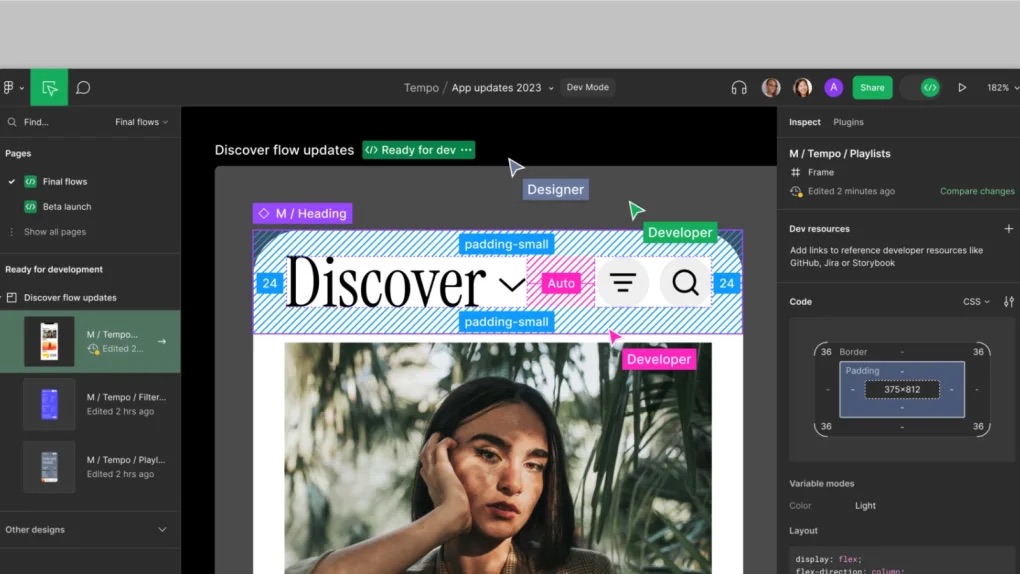
Task: Click the search icon in Discover header
Action: coord(685,283)
